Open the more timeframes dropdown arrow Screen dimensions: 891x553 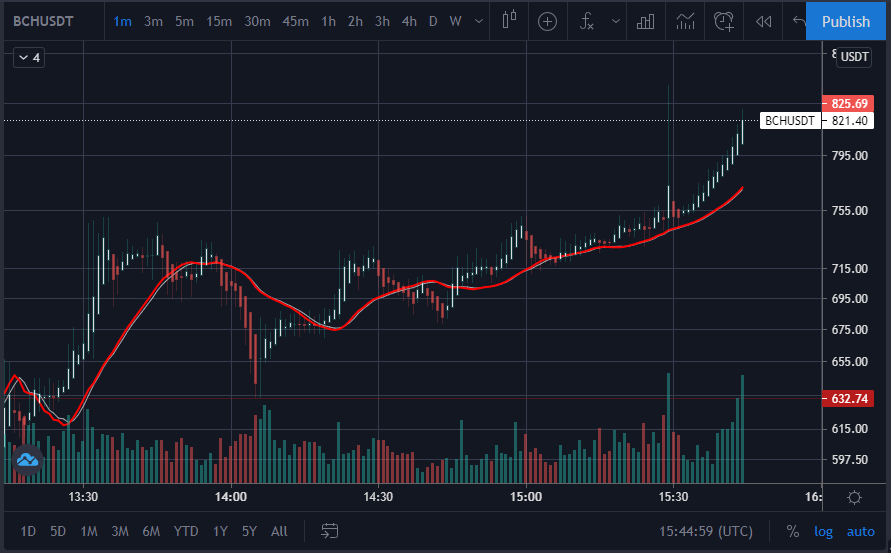pos(479,22)
